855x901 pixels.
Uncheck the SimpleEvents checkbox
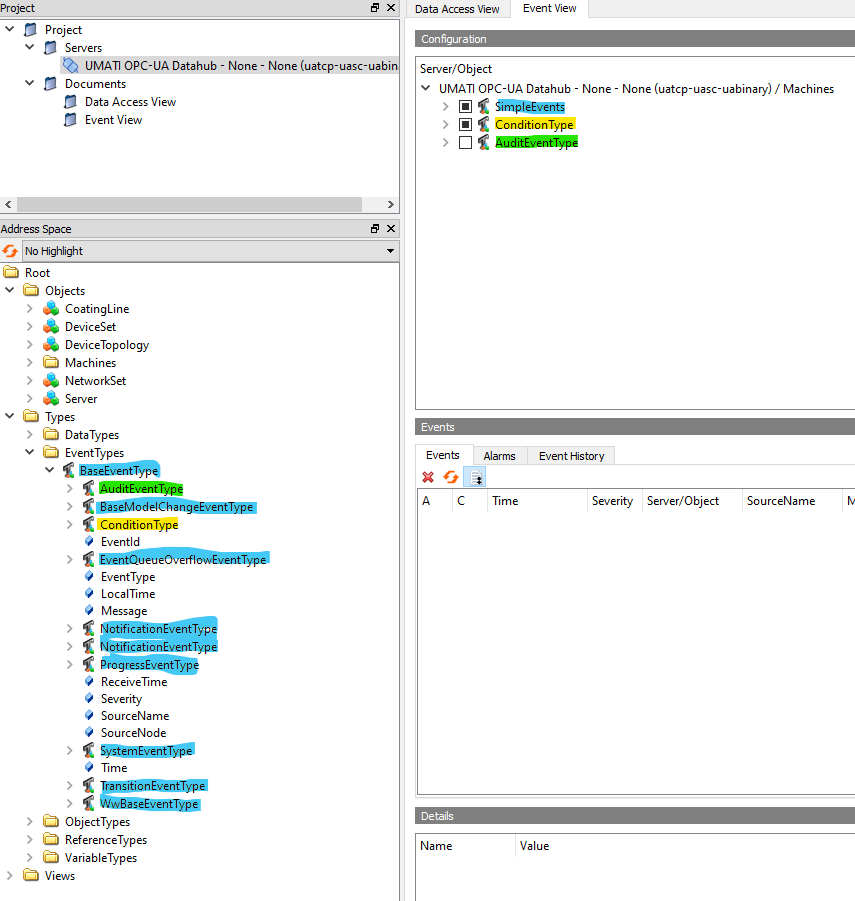click(x=463, y=106)
